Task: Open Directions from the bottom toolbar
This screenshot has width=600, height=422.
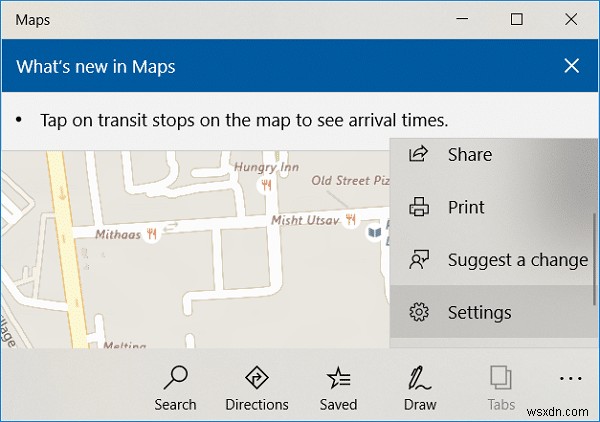Action: point(257,387)
